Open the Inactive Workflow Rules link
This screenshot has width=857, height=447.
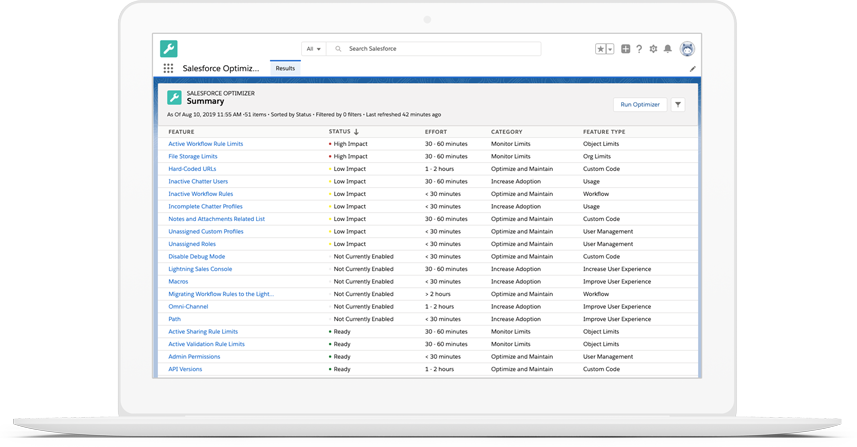pos(201,194)
